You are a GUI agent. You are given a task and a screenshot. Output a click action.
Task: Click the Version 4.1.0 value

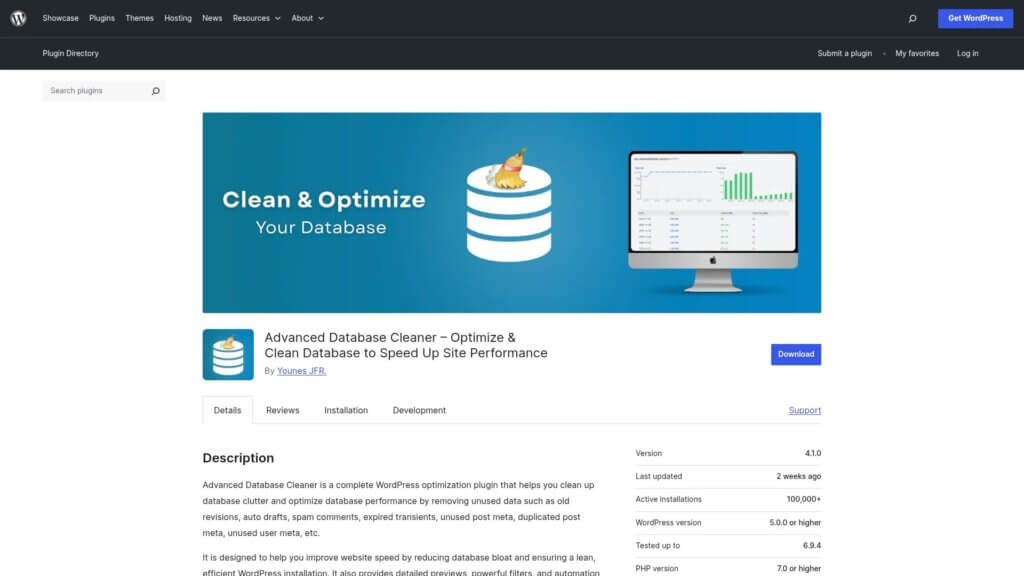pos(812,453)
